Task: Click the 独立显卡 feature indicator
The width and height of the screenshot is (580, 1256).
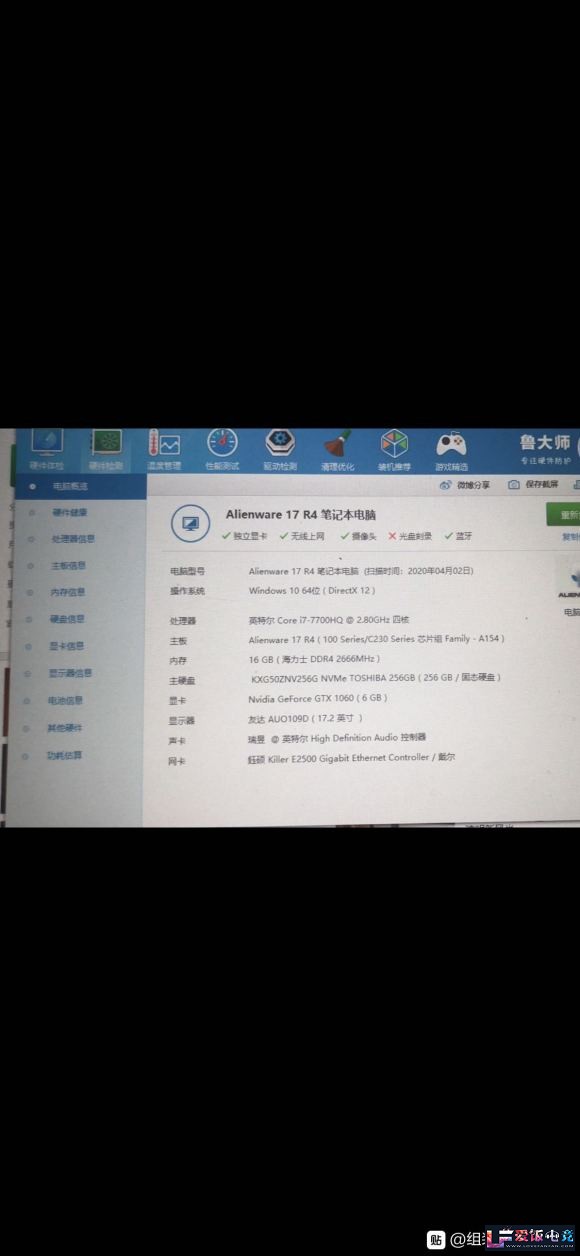Action: tap(245, 536)
